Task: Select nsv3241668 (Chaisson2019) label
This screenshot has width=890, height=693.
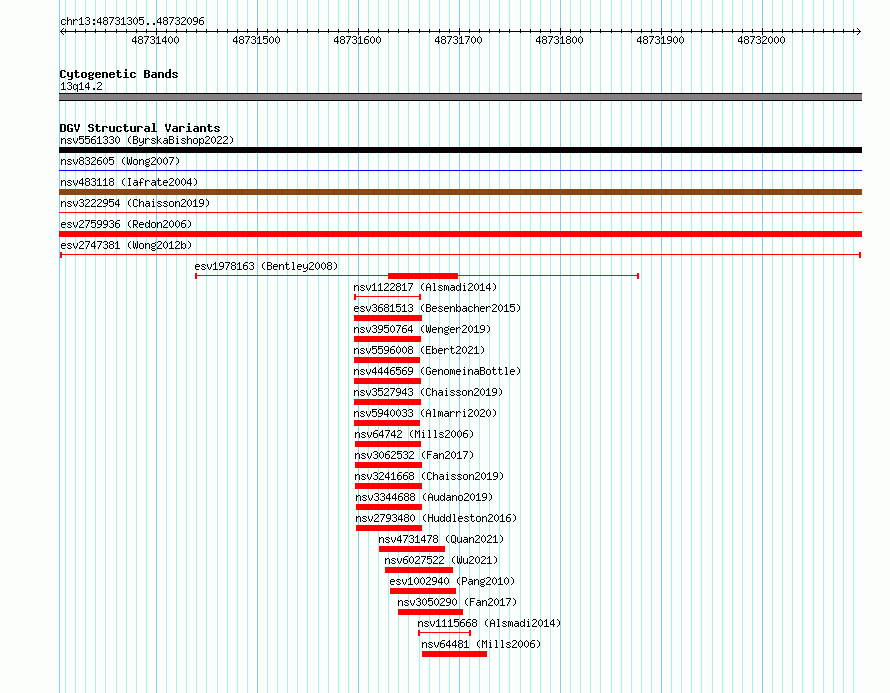Action: (x=430, y=476)
